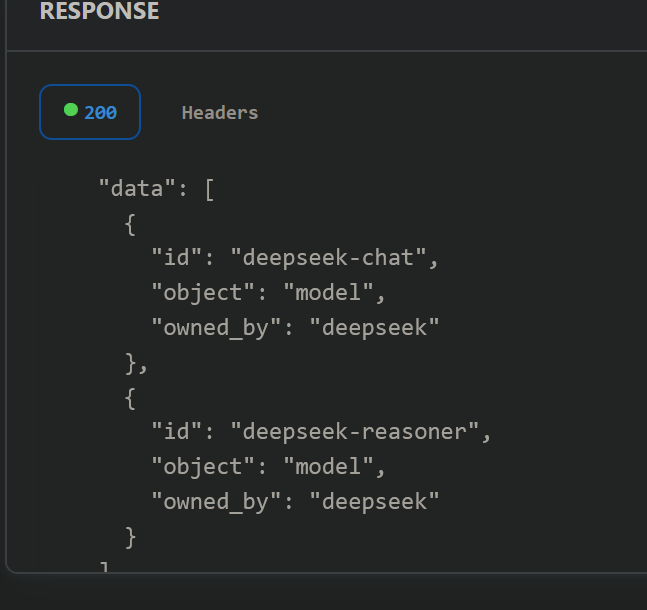Click the "owned_by" line under deepseek-chat
This screenshot has width=647, height=610.
click(295, 328)
